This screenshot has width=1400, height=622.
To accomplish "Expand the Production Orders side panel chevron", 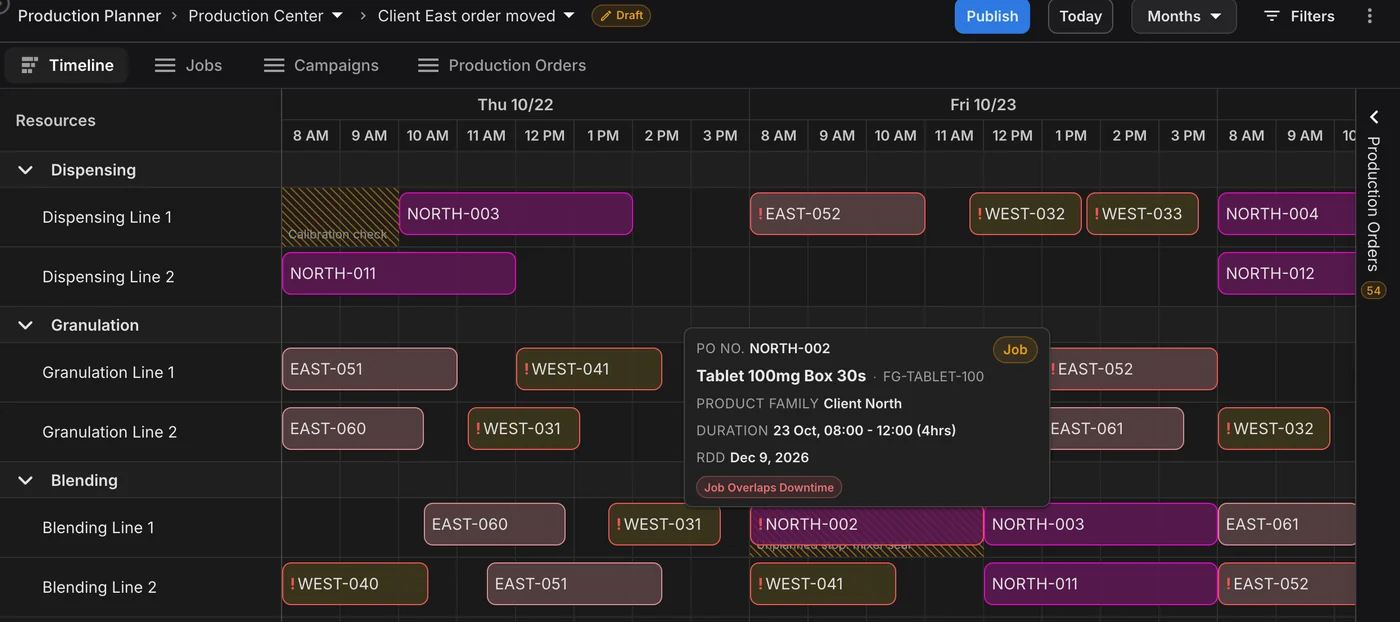I will coord(1374,117).
